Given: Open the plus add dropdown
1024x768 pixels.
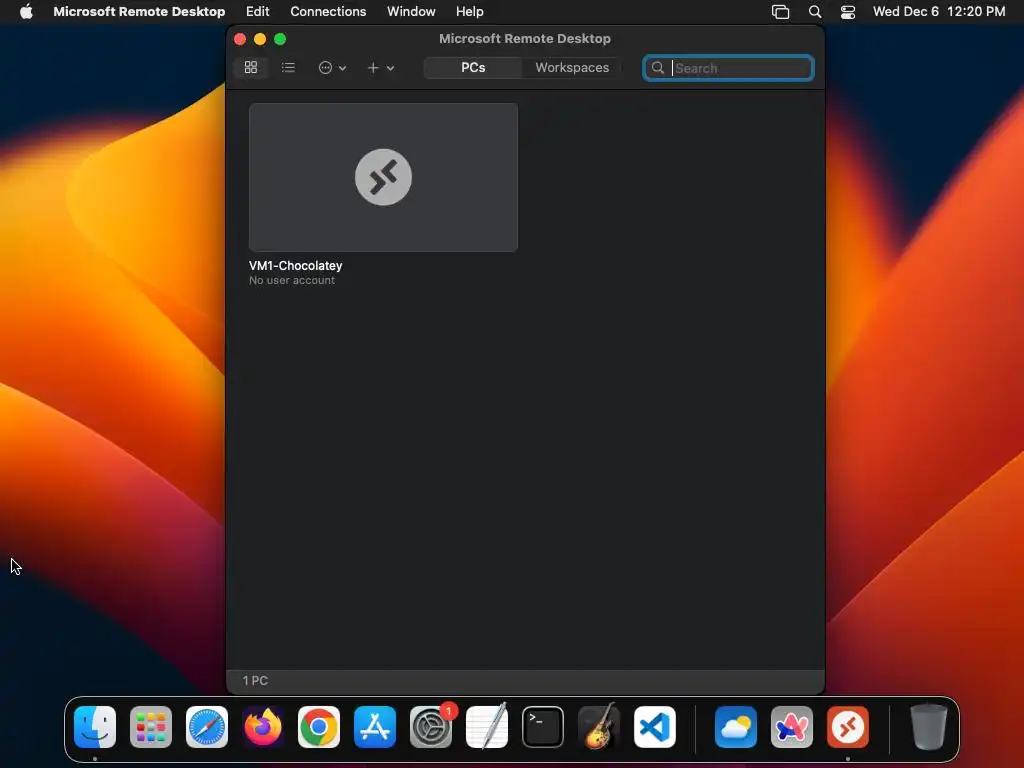Looking at the screenshot, I should (381, 67).
